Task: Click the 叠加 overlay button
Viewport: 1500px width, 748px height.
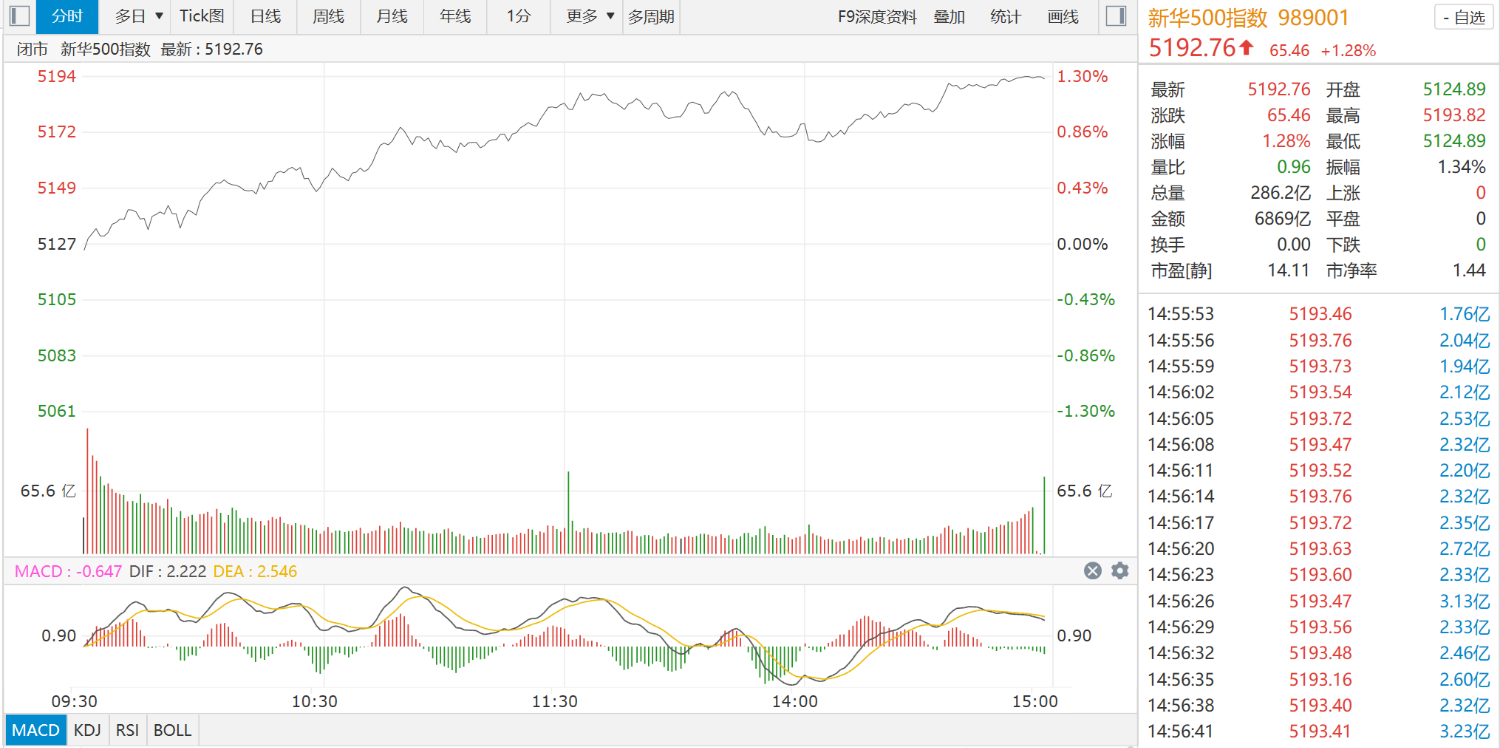Action: (x=949, y=16)
